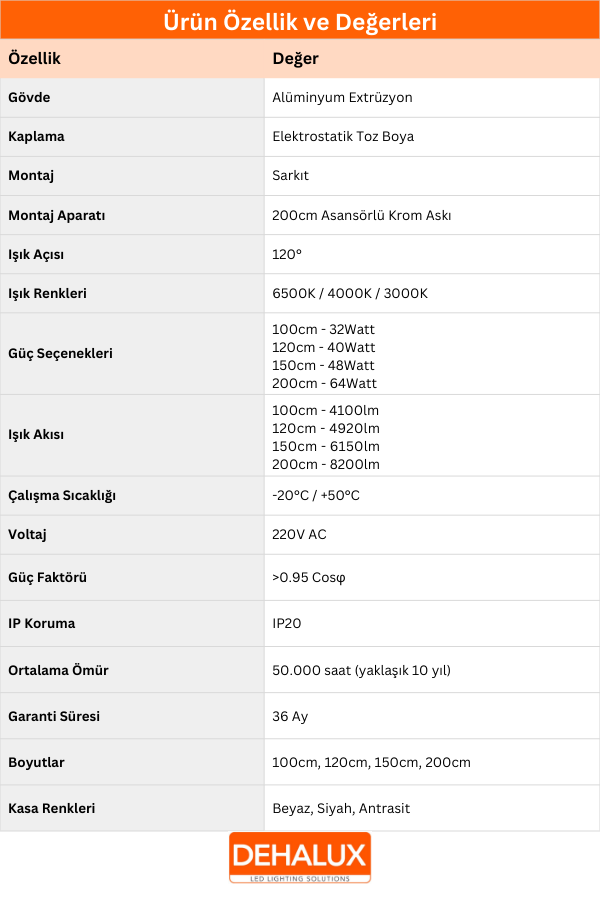Select the 36 Ay warranty value

(291, 716)
